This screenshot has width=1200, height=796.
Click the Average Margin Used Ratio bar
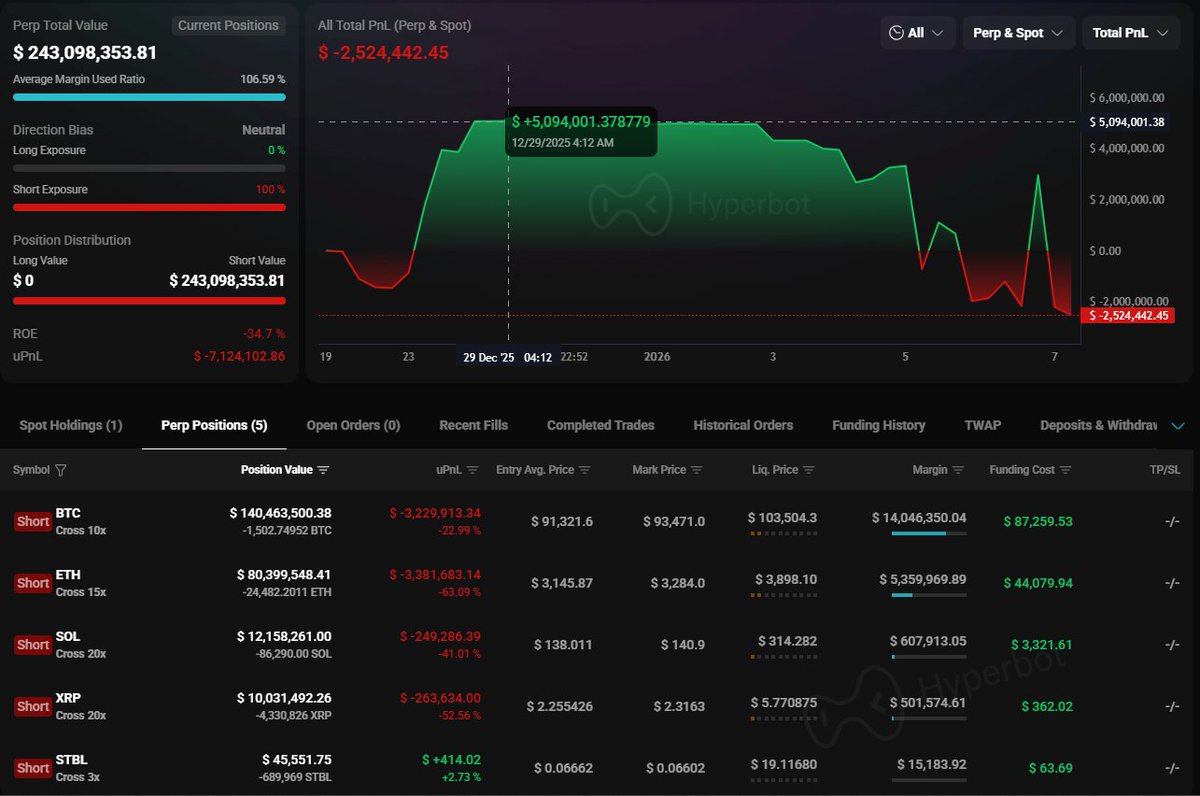coord(149,97)
